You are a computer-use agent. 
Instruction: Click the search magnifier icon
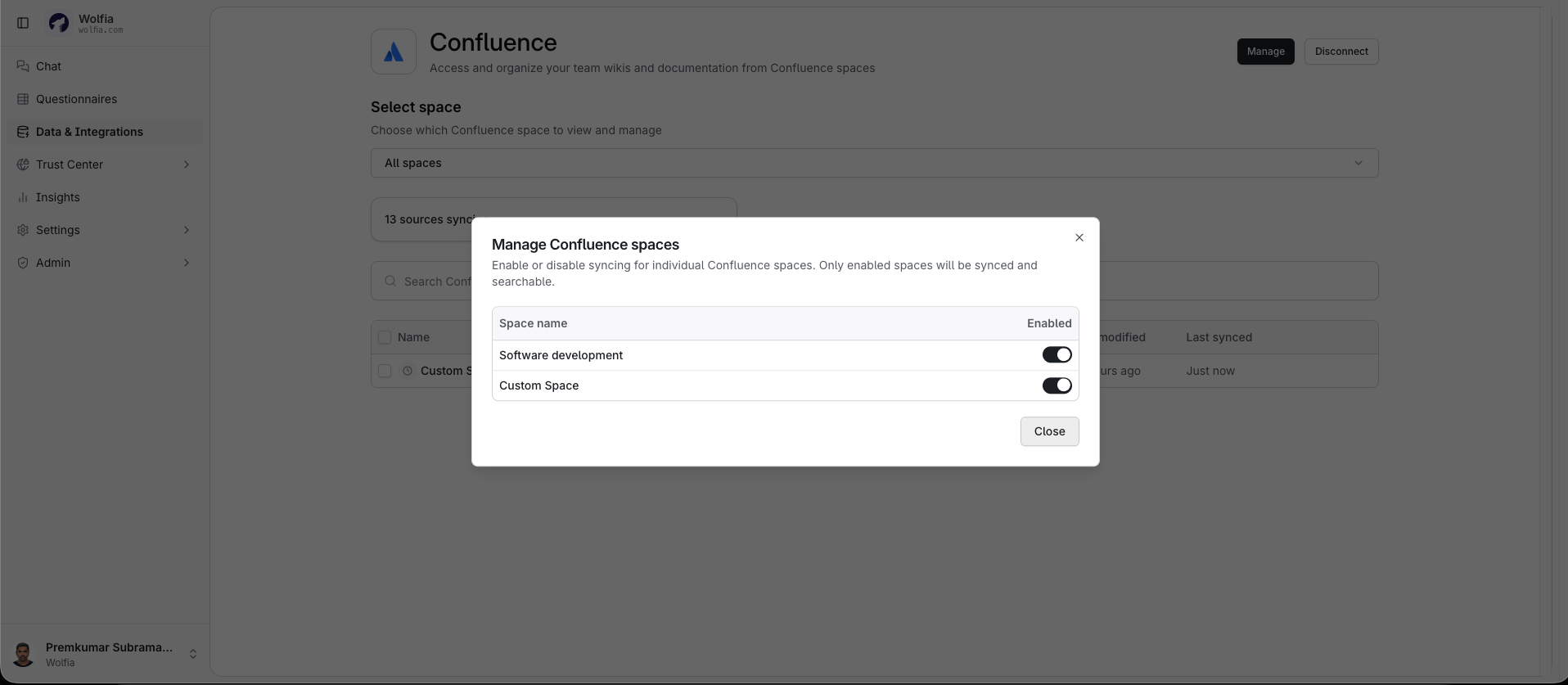click(x=390, y=281)
